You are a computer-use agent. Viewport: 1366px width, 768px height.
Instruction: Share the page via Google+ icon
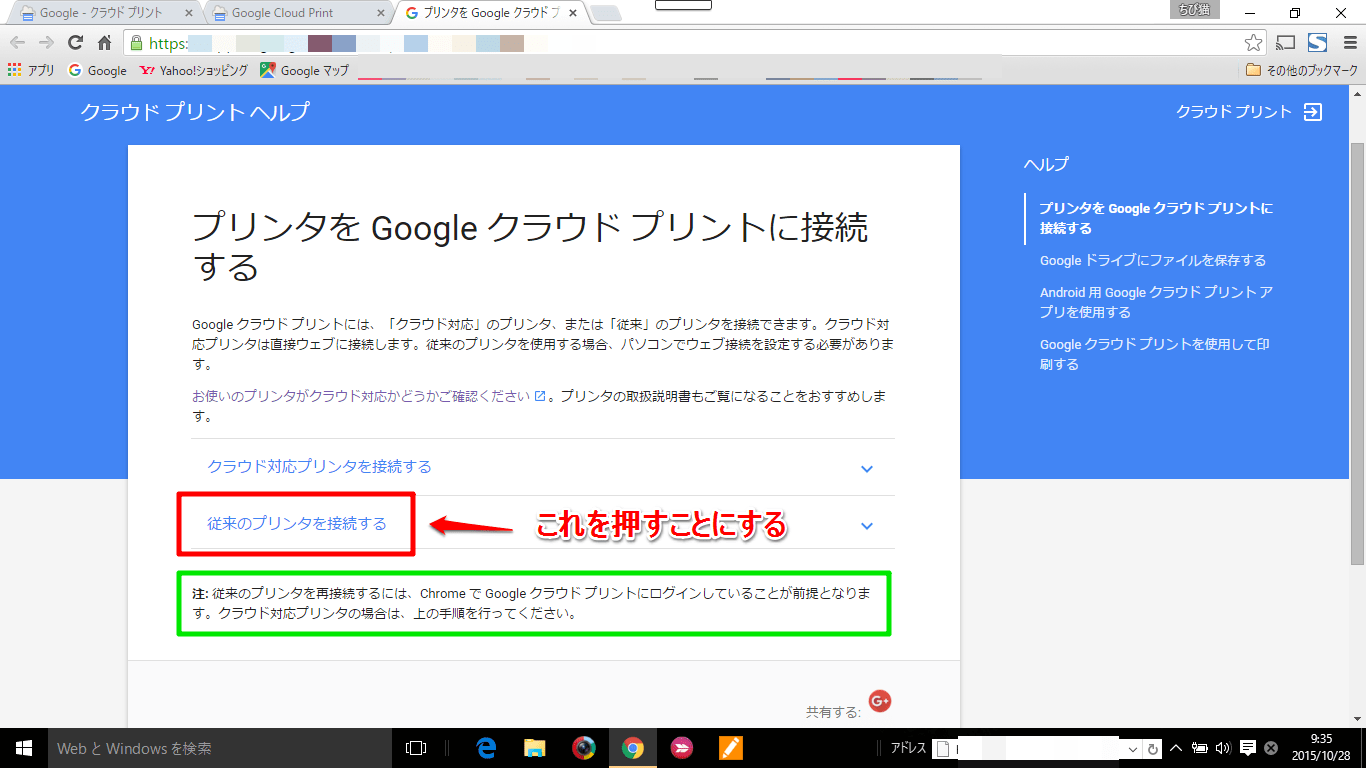click(x=880, y=702)
